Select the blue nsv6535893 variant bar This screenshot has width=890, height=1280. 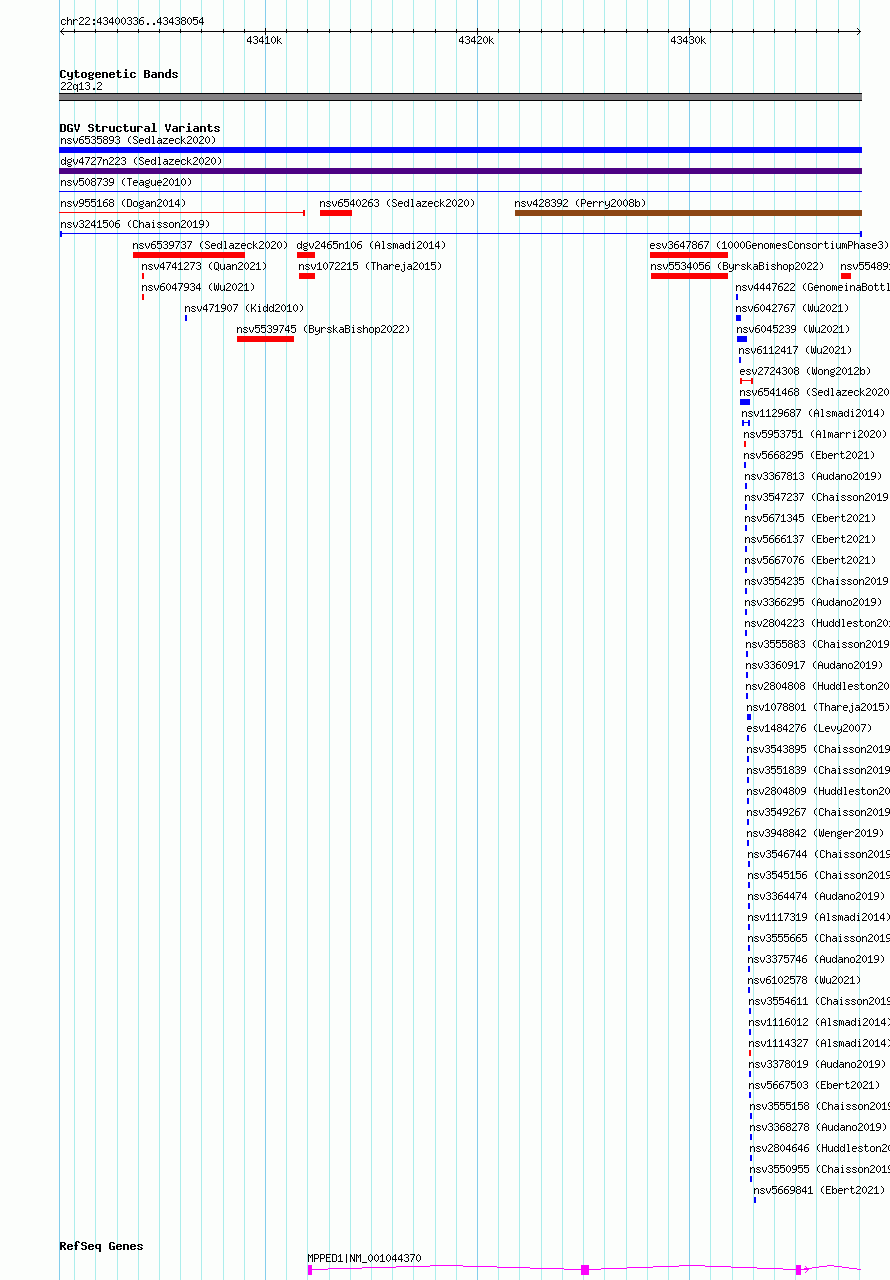[460, 150]
